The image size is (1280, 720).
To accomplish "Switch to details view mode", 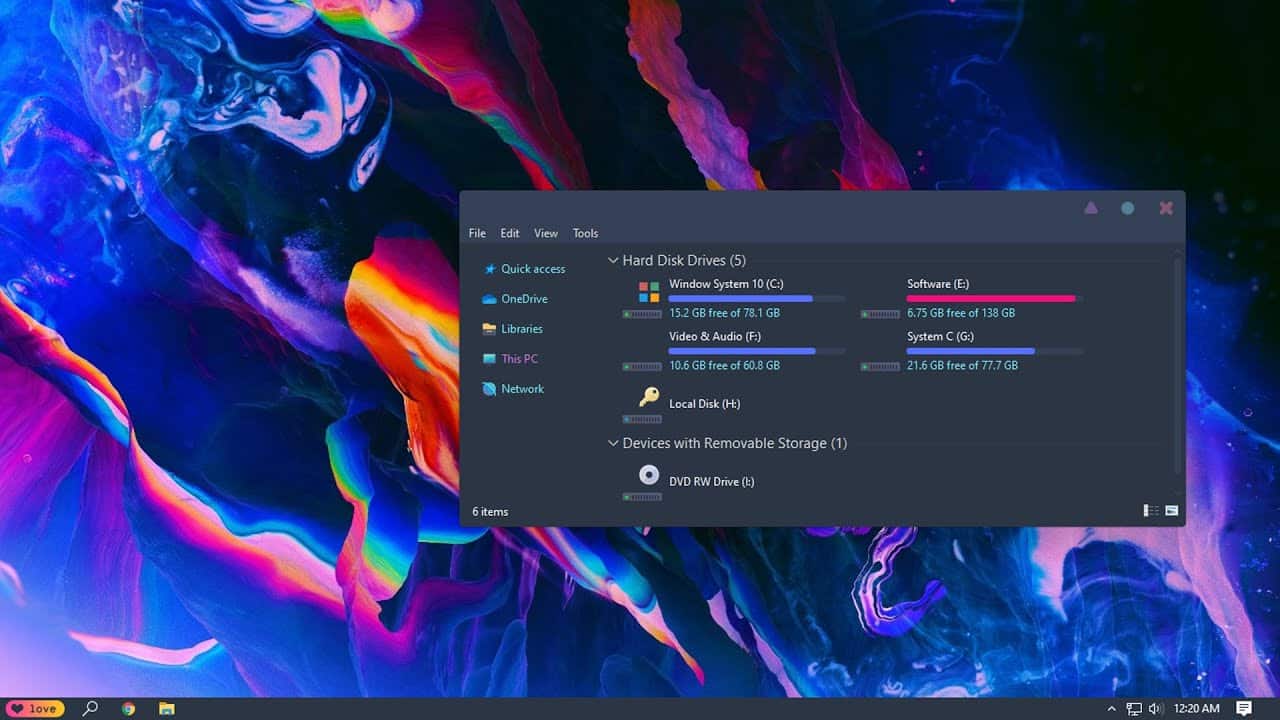I will point(1150,510).
